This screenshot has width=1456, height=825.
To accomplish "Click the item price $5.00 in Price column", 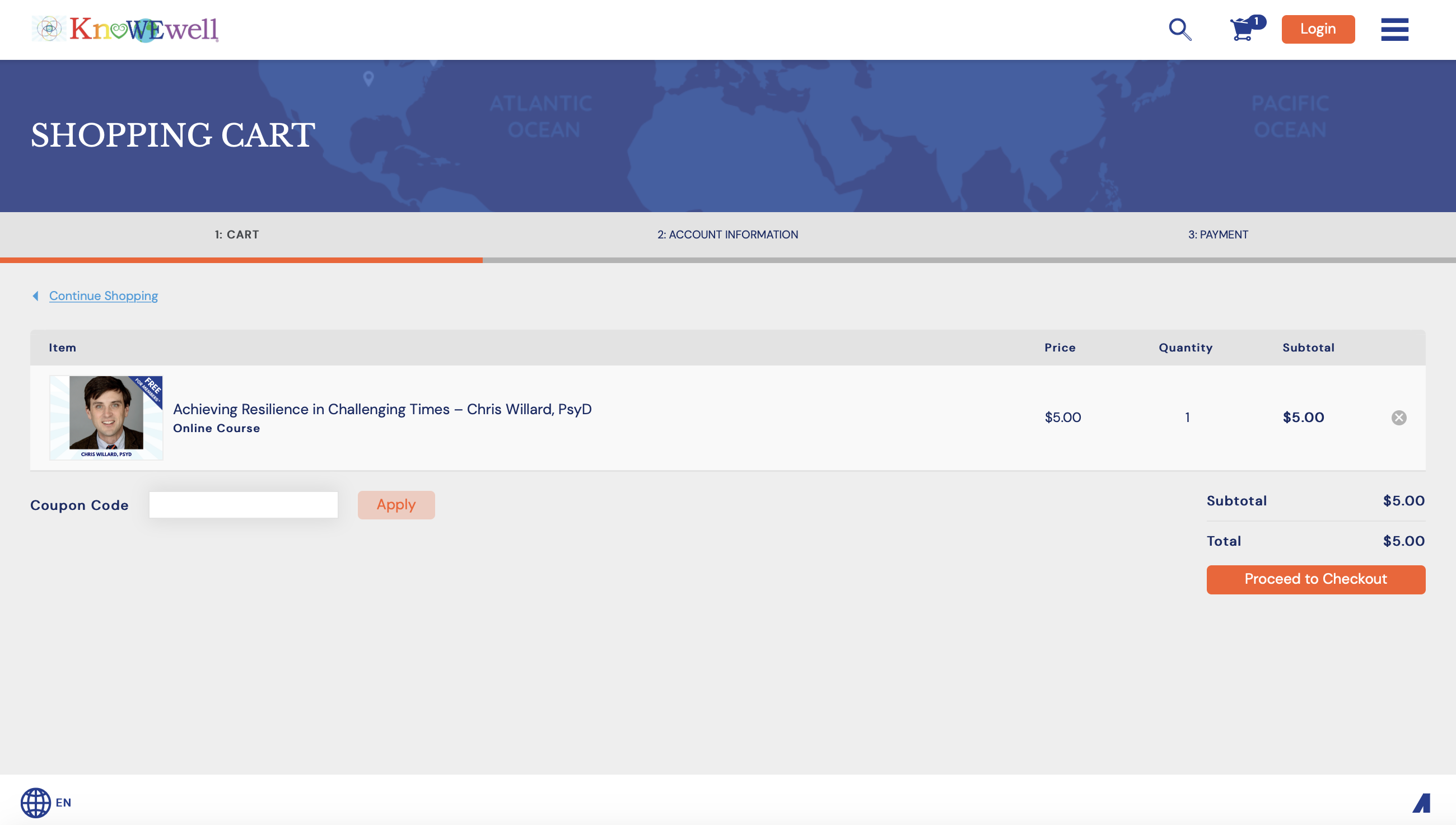I will tap(1063, 418).
